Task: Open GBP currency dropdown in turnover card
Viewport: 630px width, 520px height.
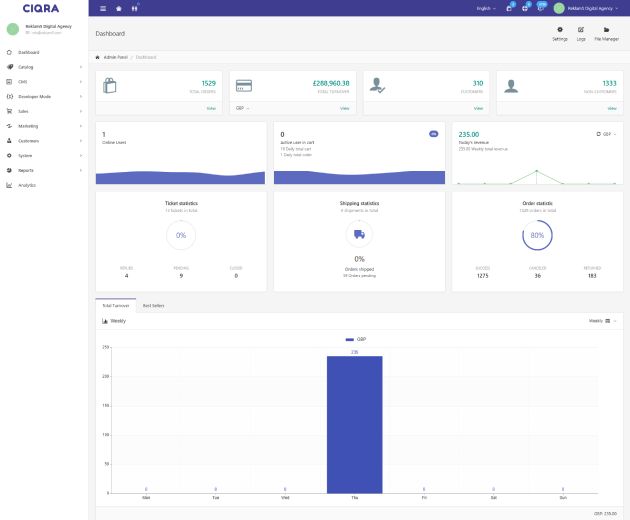Action: click(x=242, y=107)
